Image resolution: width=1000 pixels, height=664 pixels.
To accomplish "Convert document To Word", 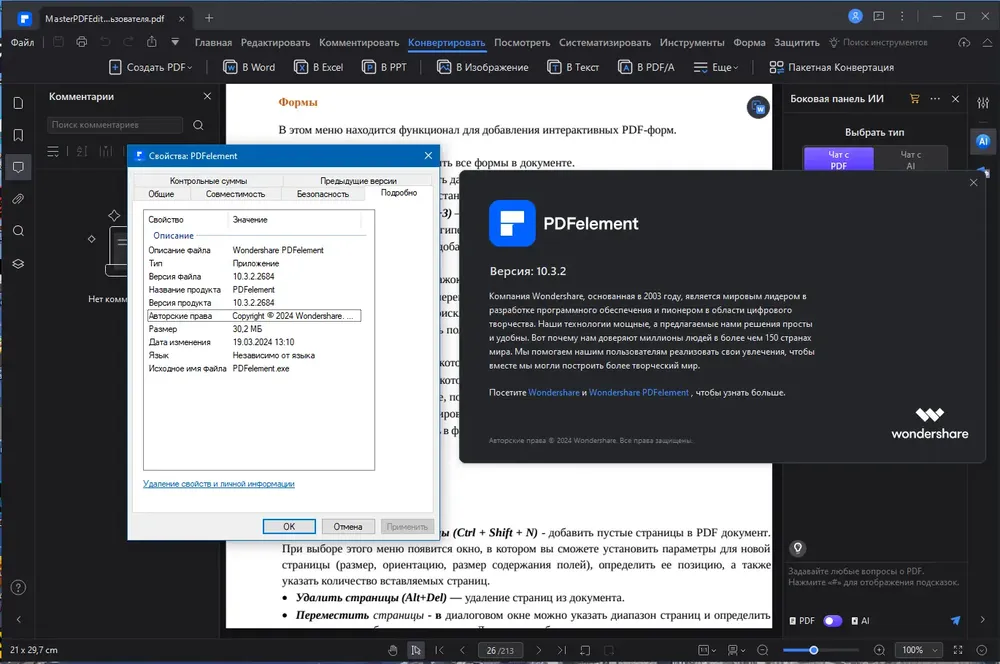I will click(x=249, y=67).
